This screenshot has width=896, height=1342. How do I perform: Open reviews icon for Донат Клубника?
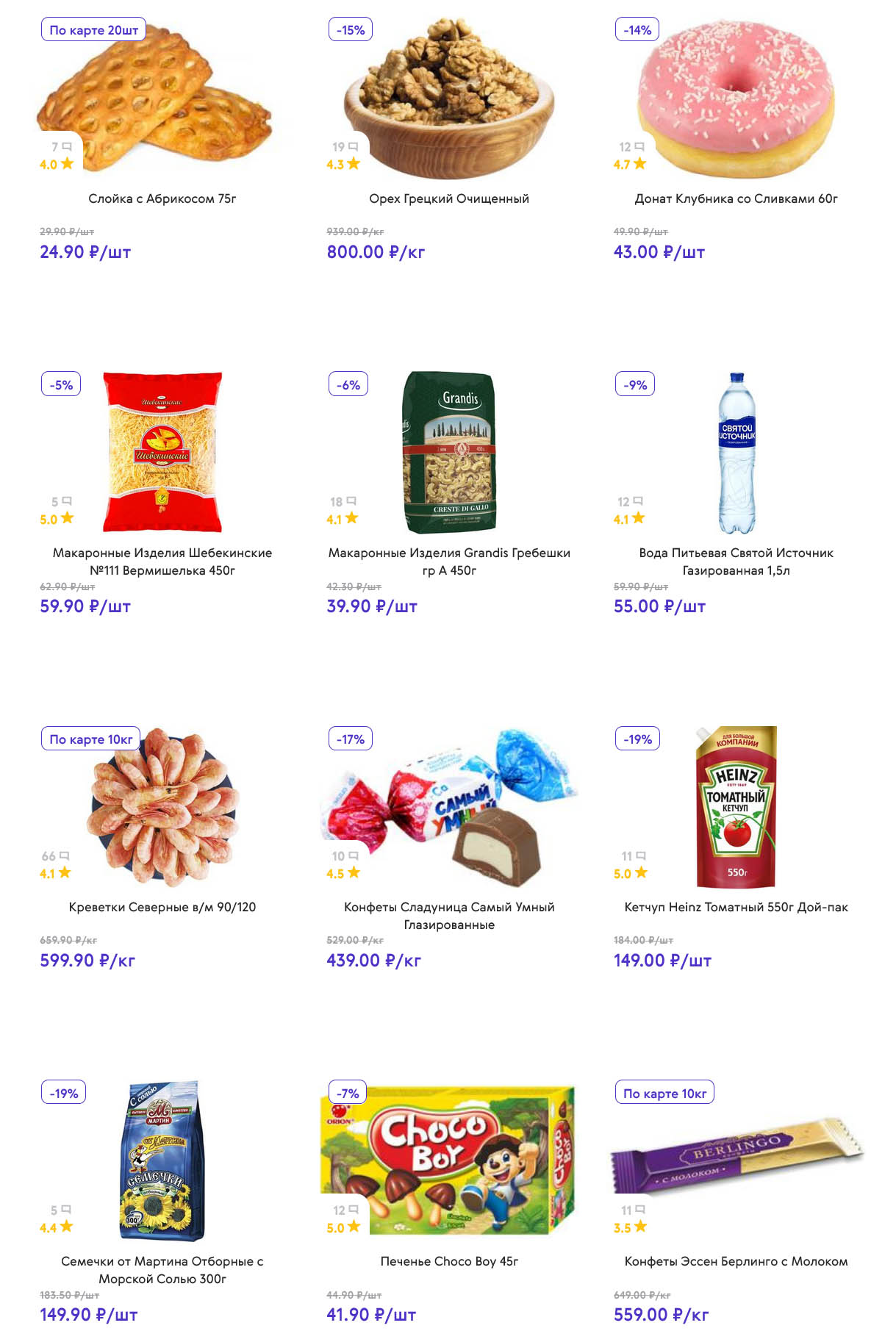pos(639,147)
